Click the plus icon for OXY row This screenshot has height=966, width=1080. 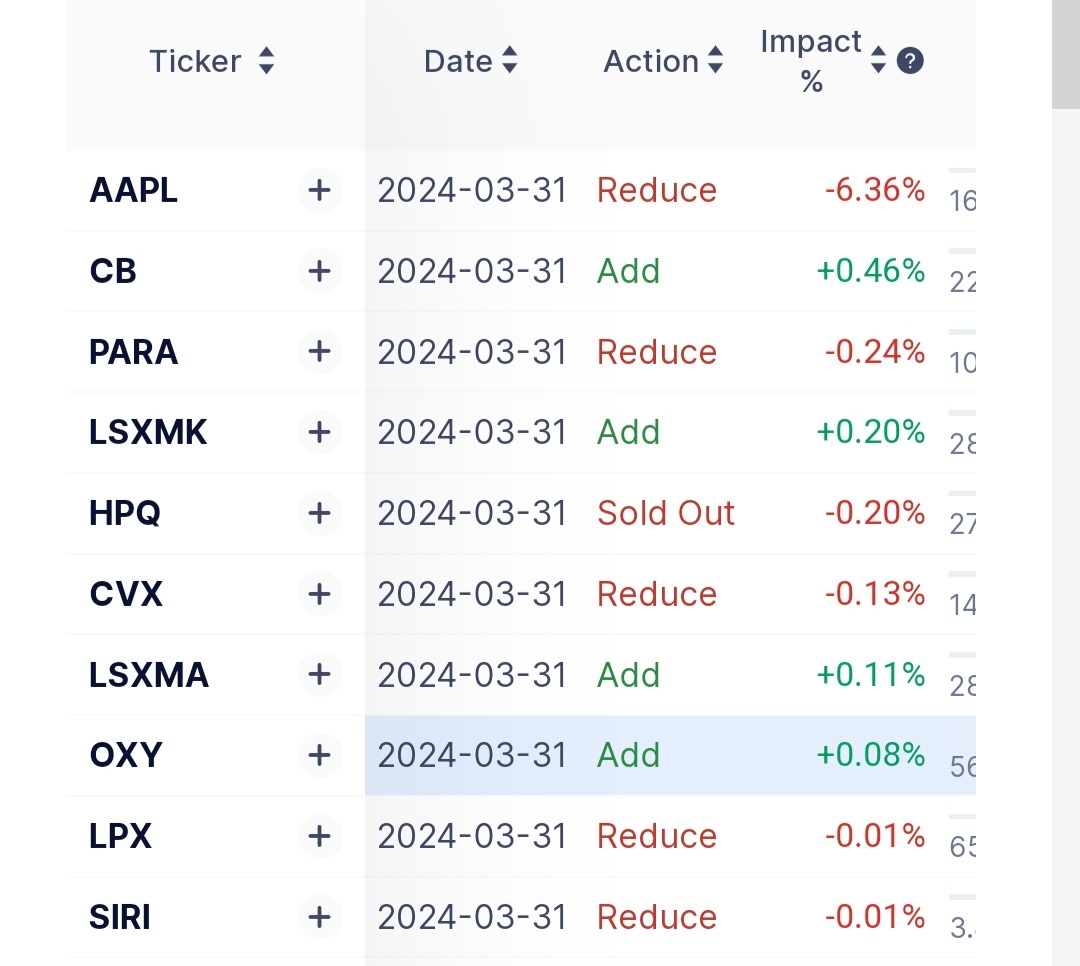point(320,755)
